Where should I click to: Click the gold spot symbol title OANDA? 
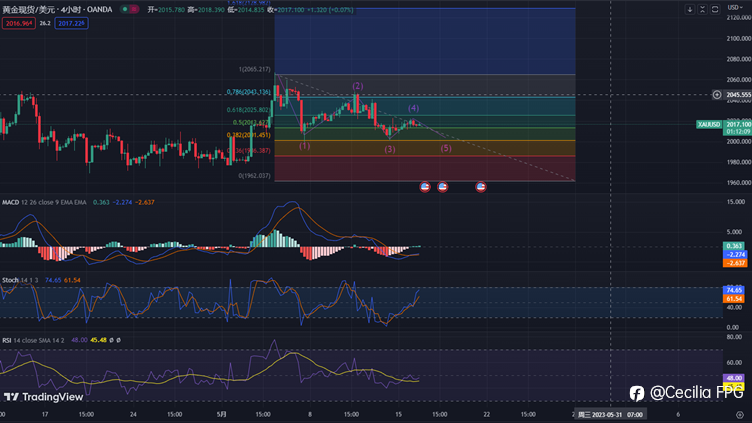[x=57, y=9]
